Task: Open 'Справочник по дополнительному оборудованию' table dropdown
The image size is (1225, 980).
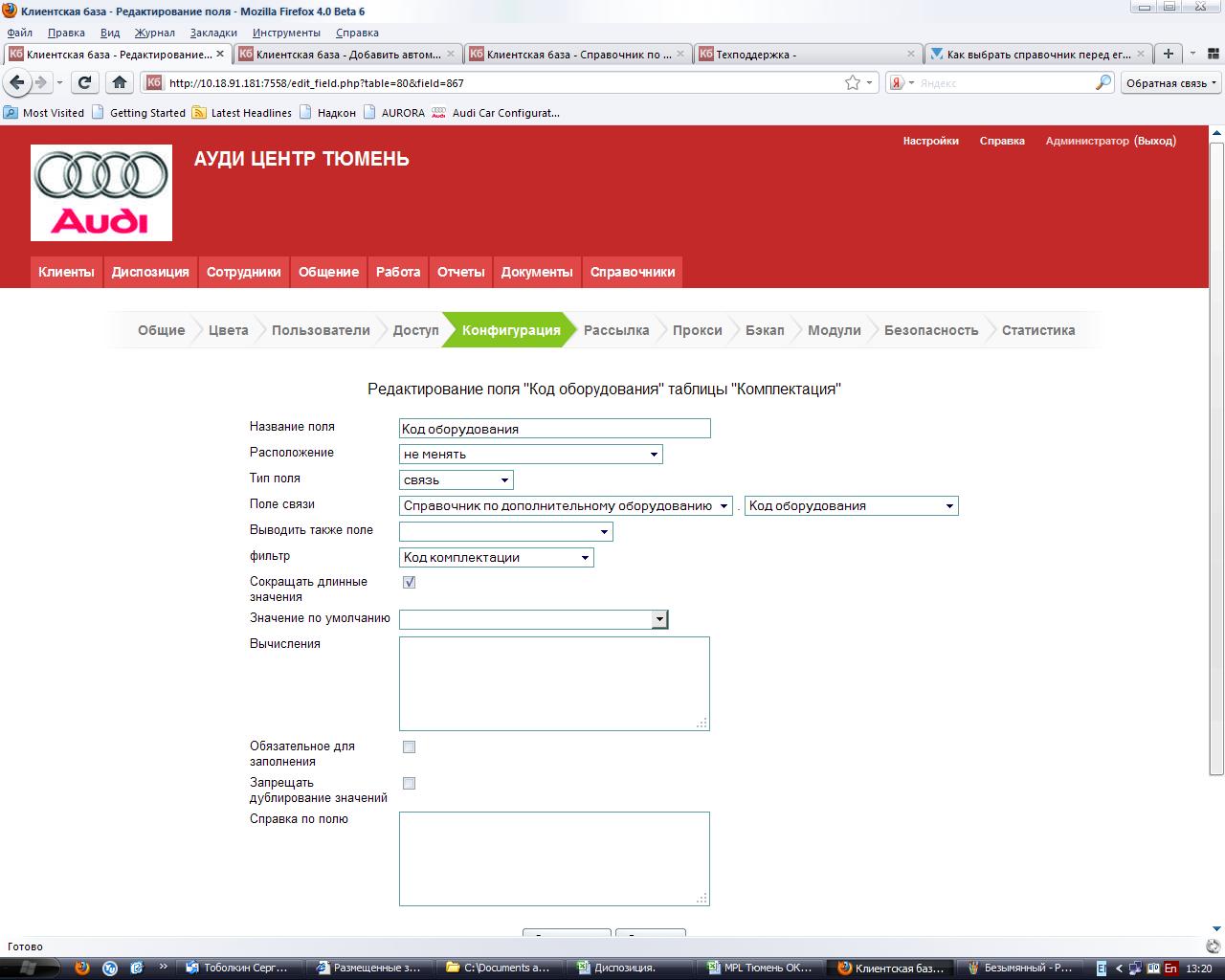Action: point(566,506)
